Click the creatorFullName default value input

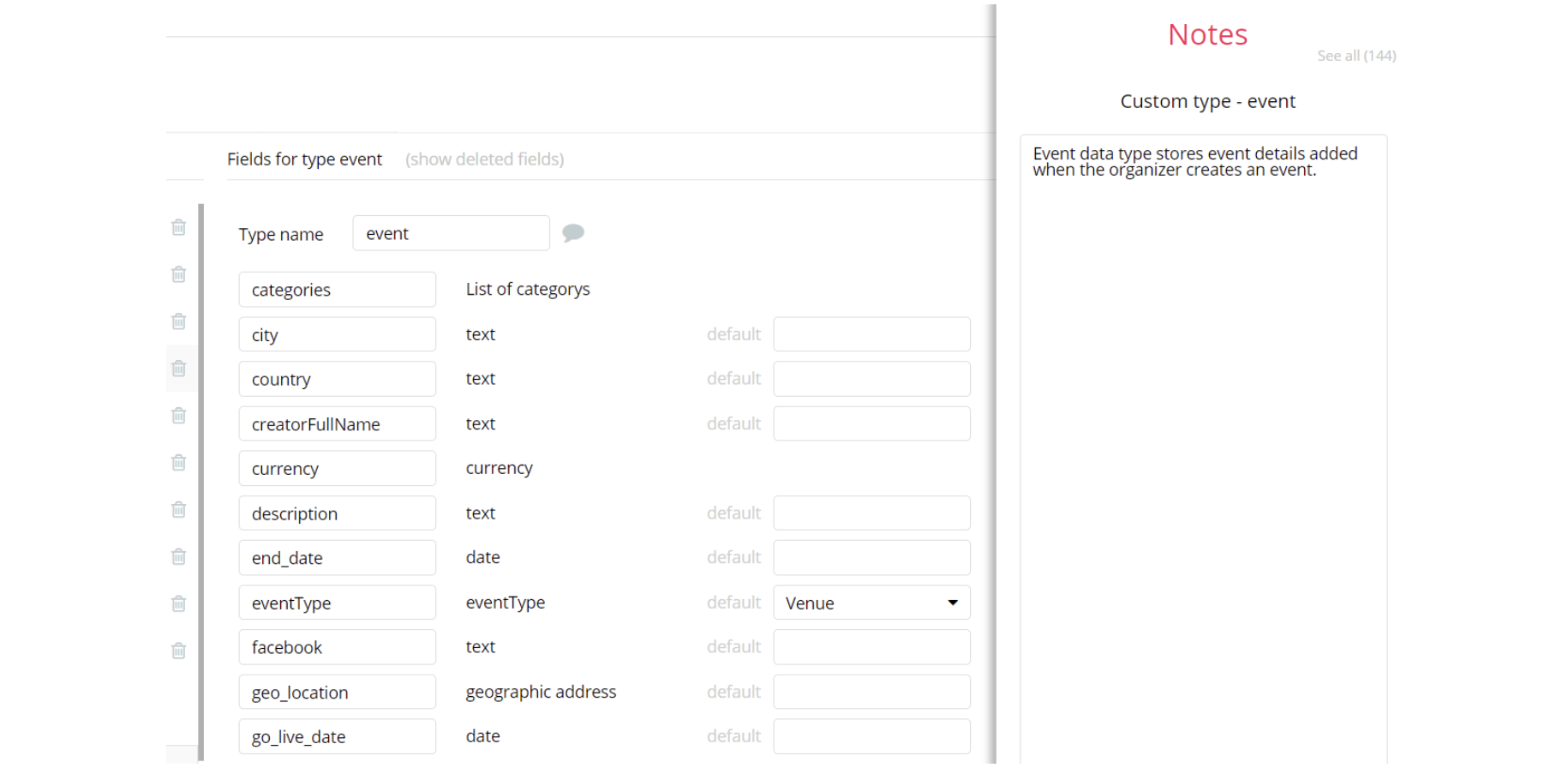pos(871,423)
